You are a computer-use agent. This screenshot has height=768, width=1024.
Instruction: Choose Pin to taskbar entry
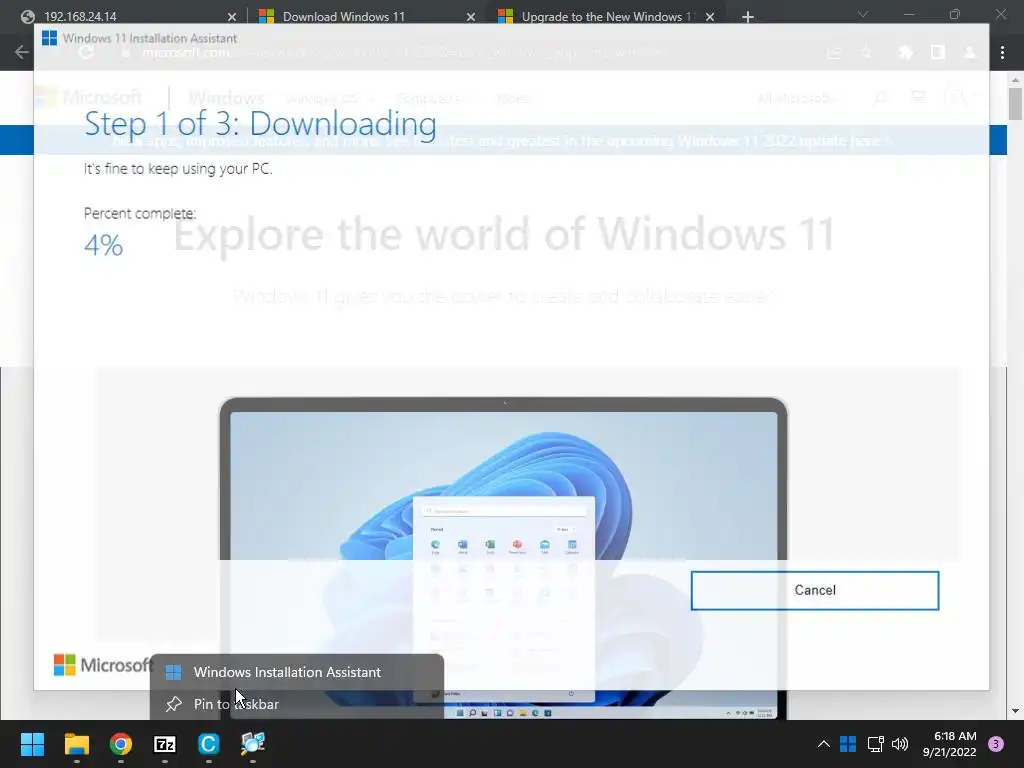(297, 704)
